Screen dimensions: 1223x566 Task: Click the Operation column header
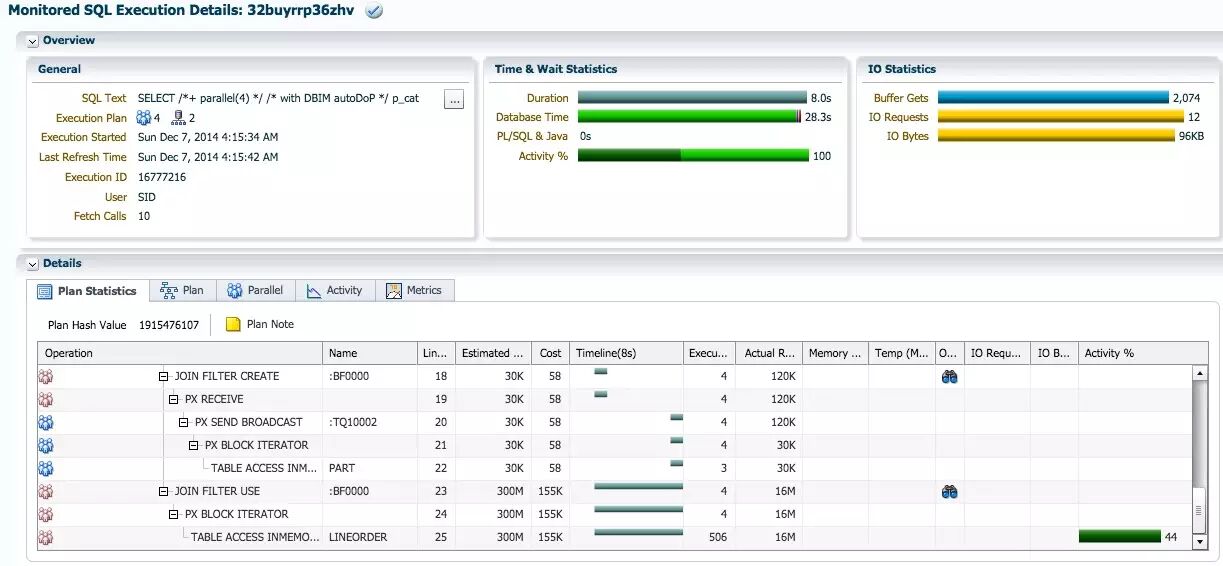180,353
